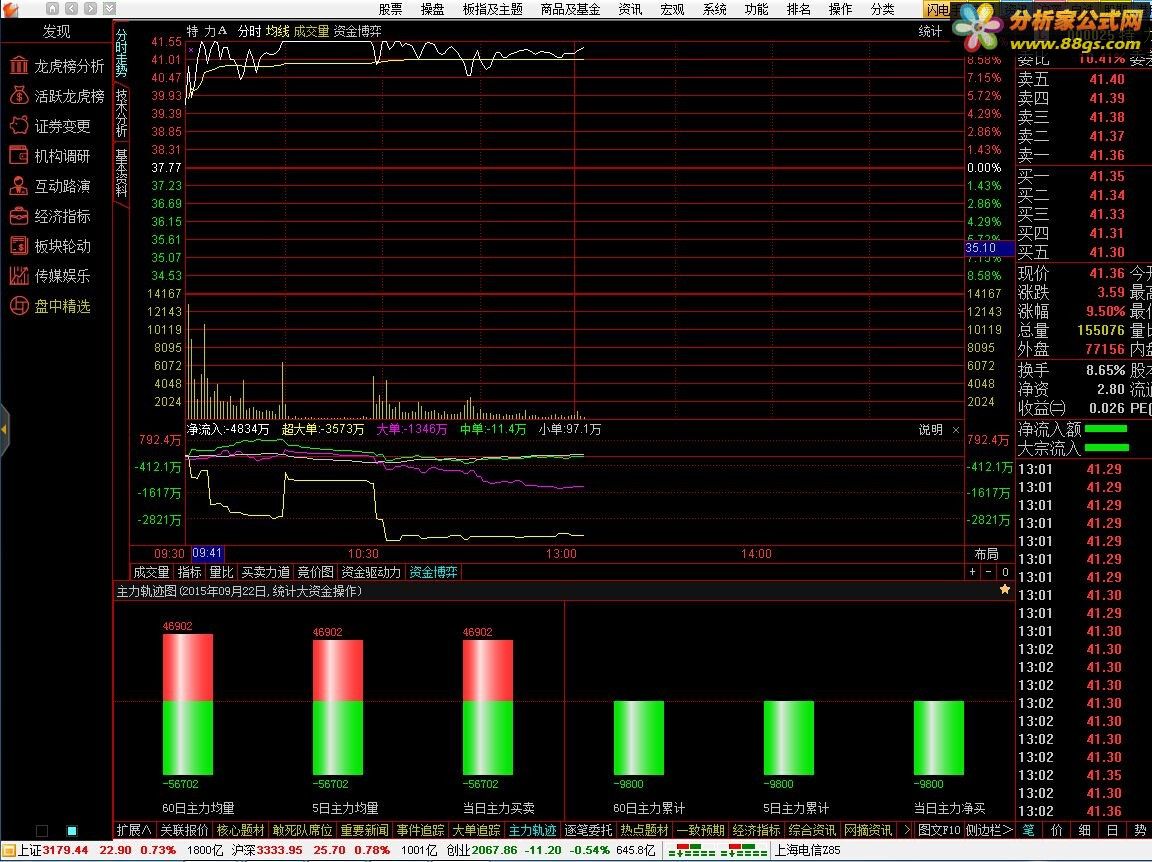Open 经济指标 in the sidebar
The width and height of the screenshot is (1152, 862).
coord(50,216)
